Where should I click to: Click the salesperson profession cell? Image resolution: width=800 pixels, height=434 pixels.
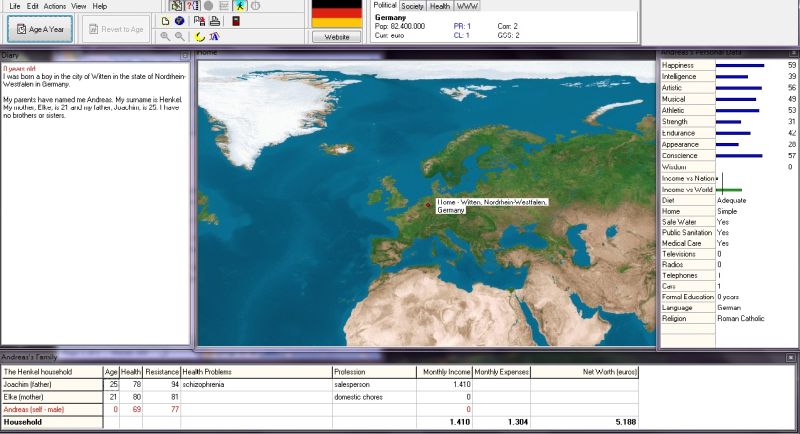[x=374, y=385]
